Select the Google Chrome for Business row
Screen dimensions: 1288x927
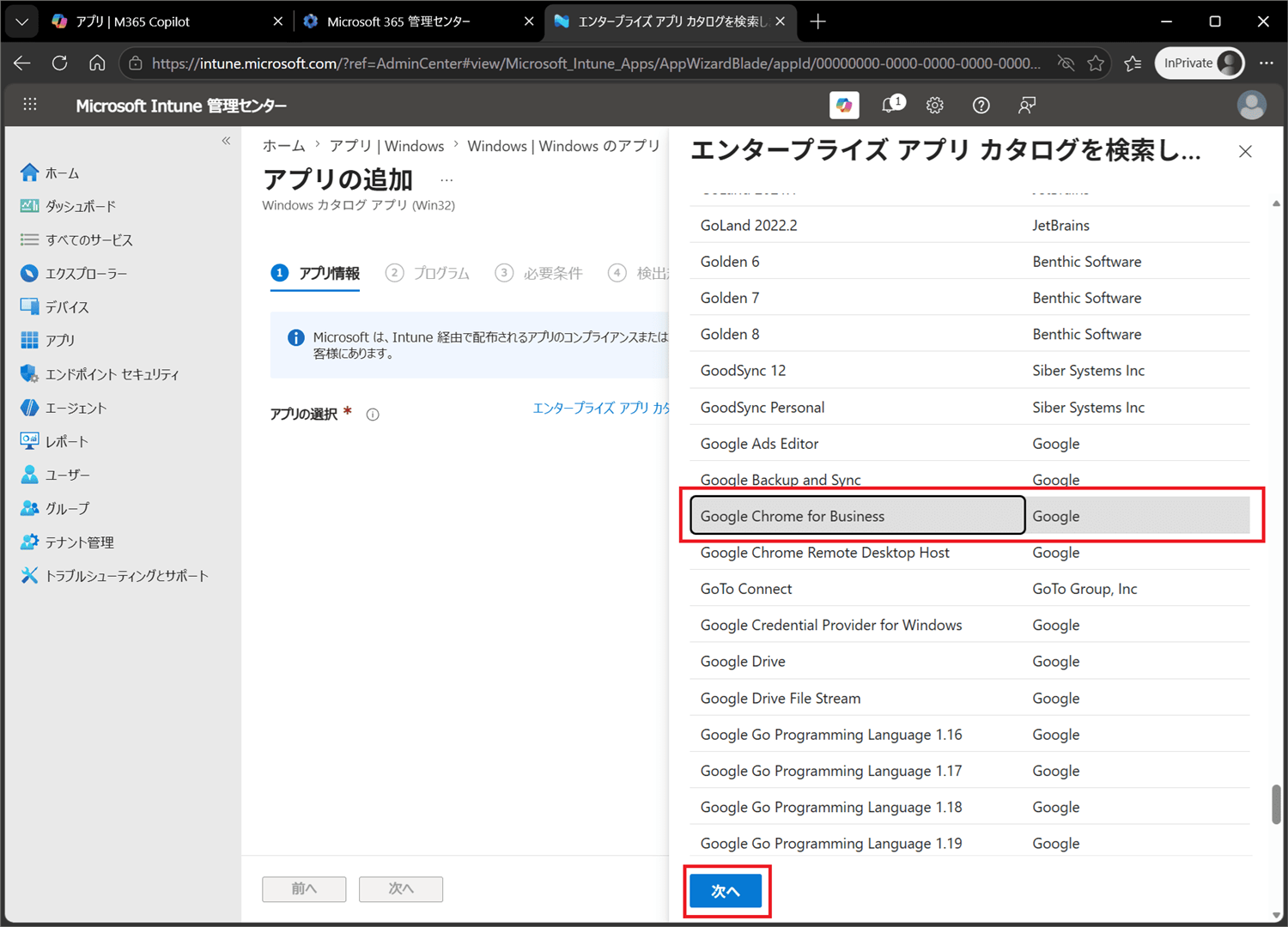[x=970, y=516]
